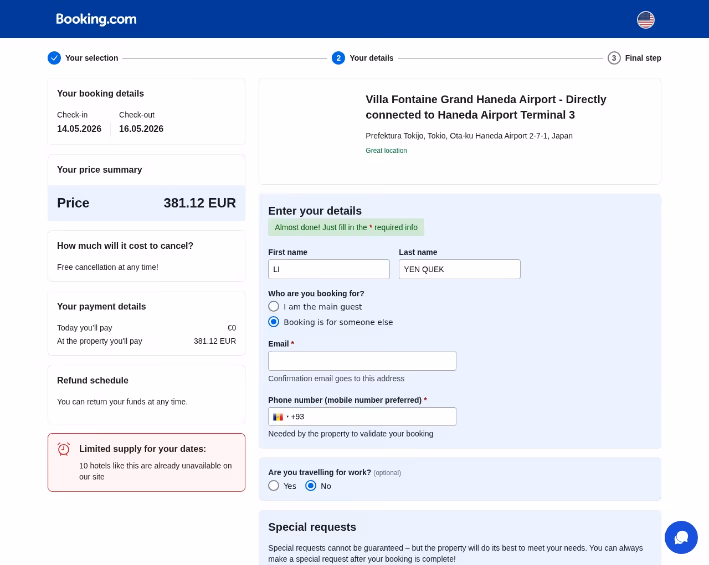
Task: Select Booking is for someone else
Action: tap(274, 322)
